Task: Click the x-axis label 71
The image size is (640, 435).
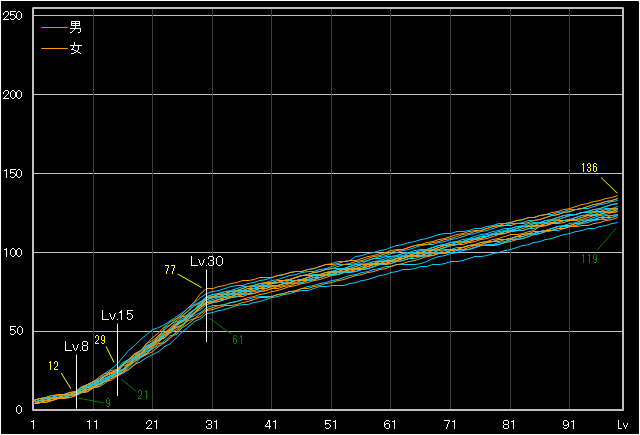Action: (x=450, y=425)
